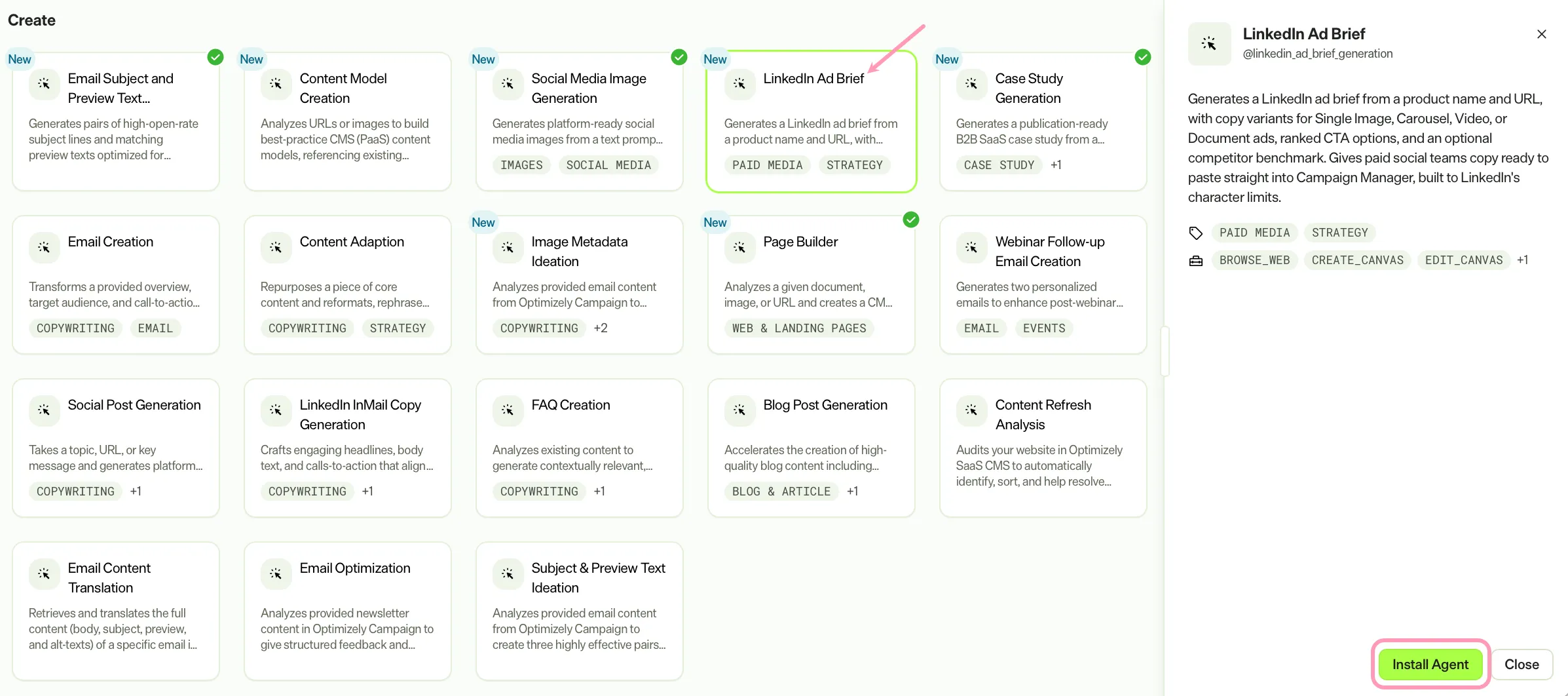Click the Content Adaption agent icon
Viewport: 1568px width, 696px height.
tap(276, 247)
